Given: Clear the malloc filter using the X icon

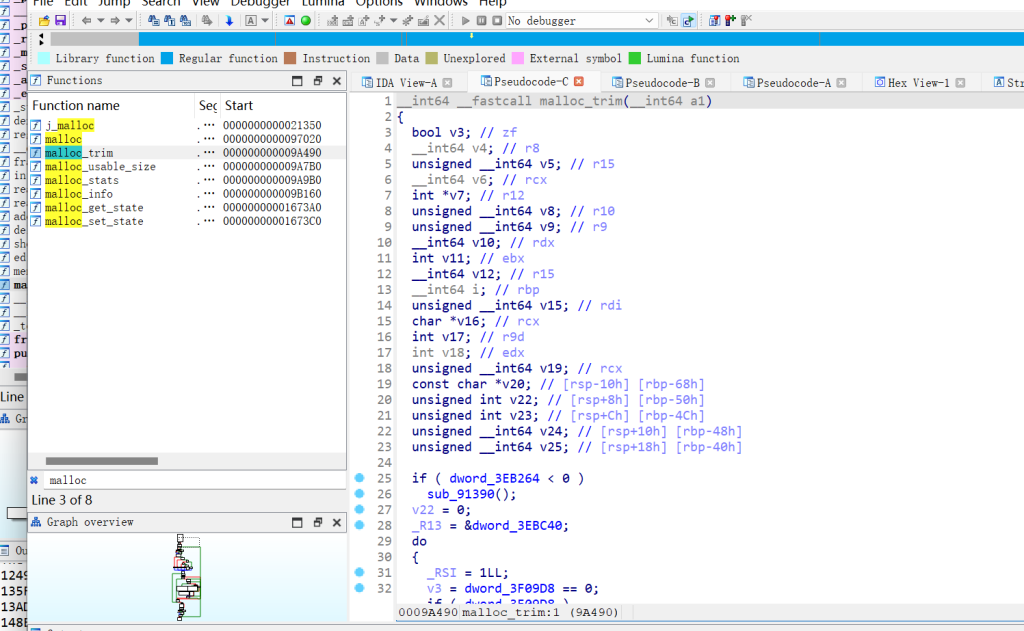Looking at the screenshot, I should [x=34, y=481].
